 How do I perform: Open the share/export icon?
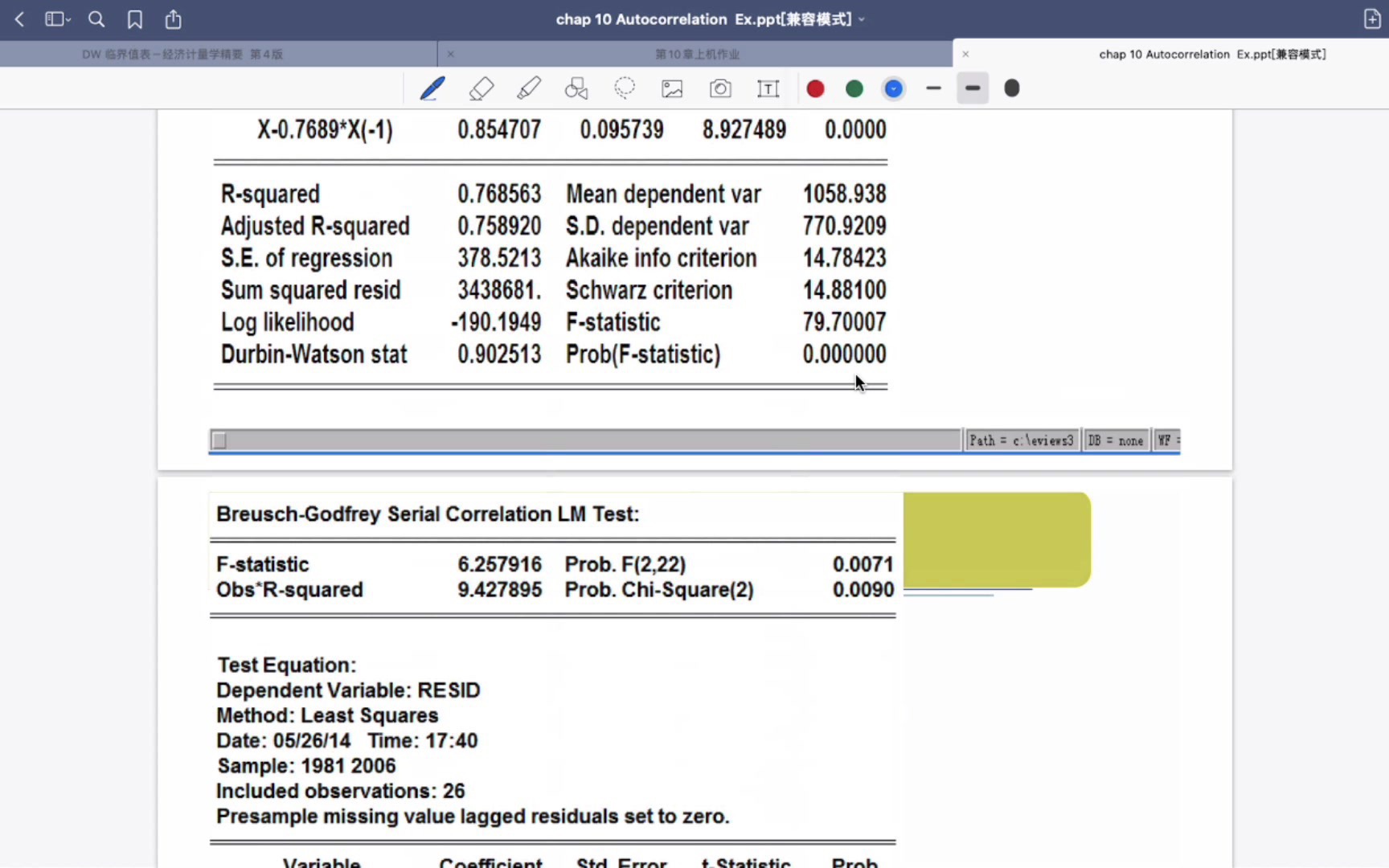[174, 19]
